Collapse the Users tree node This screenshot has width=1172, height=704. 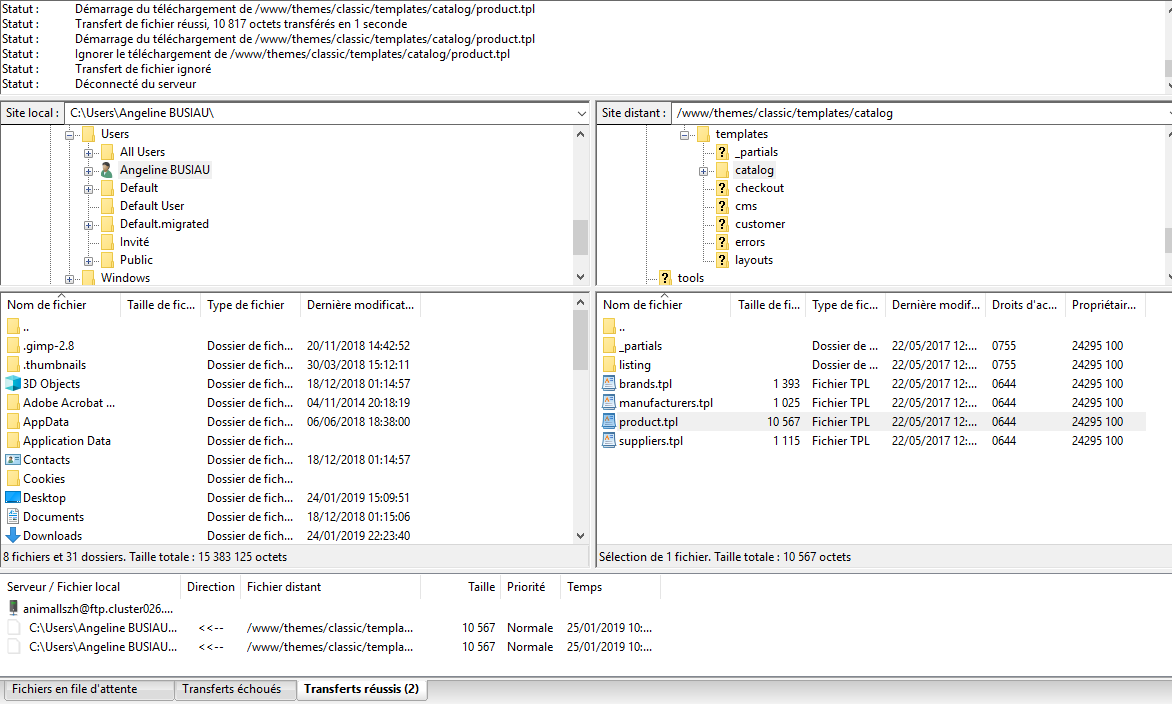pyautogui.click(x=70, y=135)
